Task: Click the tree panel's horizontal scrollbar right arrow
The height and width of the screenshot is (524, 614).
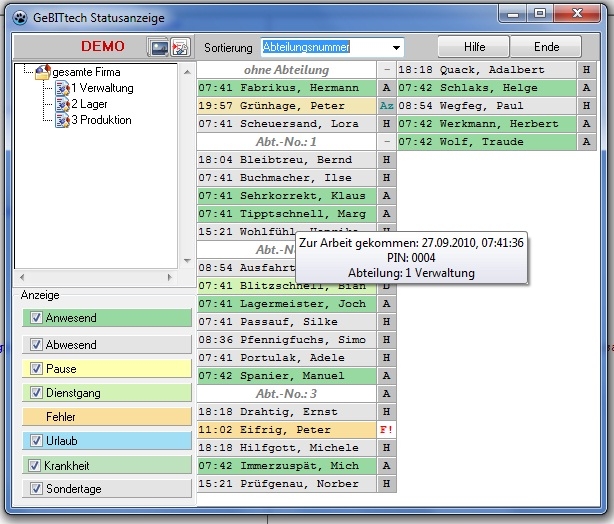Action: click(170, 277)
